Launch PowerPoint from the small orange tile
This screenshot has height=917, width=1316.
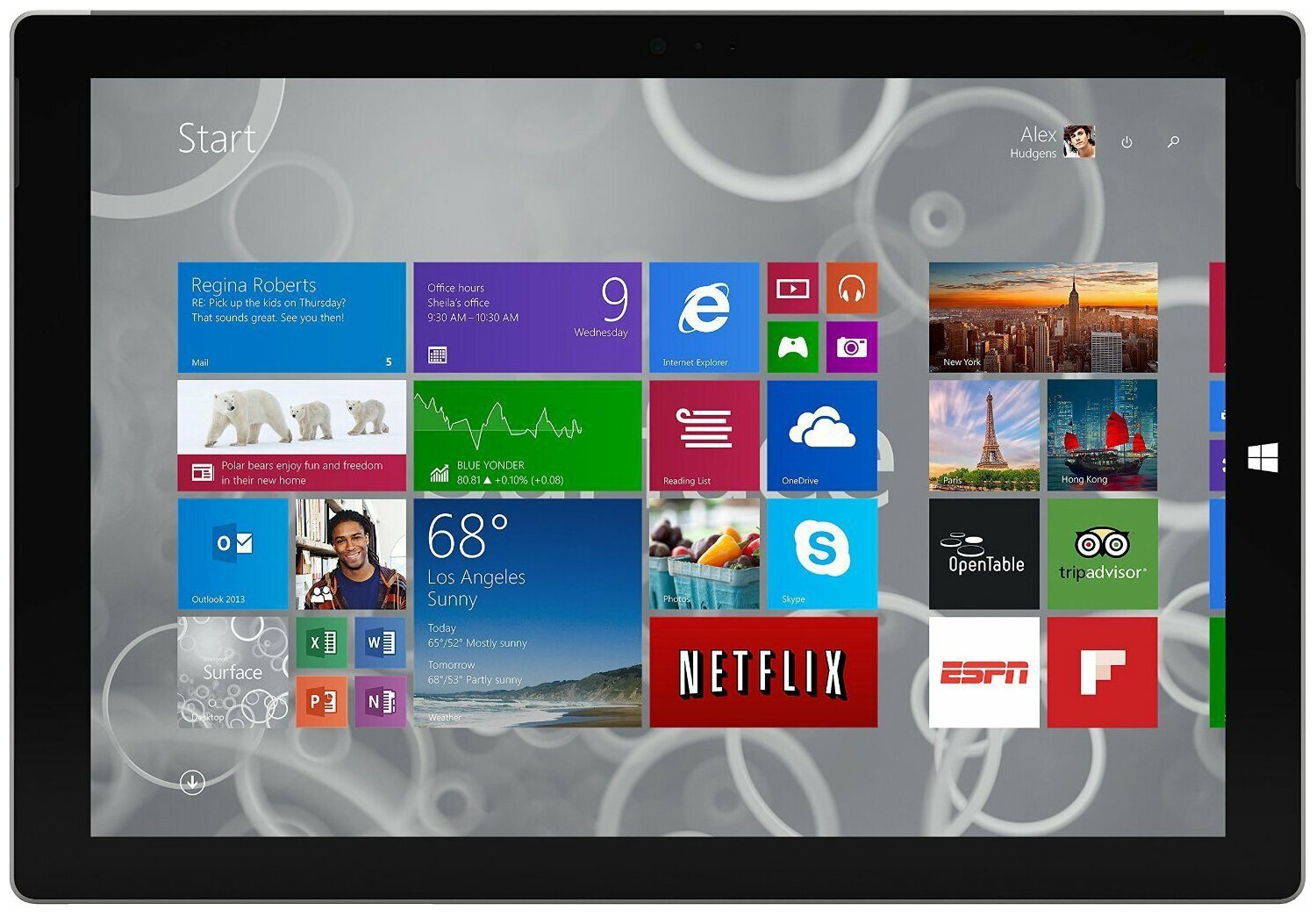pyautogui.click(x=322, y=701)
